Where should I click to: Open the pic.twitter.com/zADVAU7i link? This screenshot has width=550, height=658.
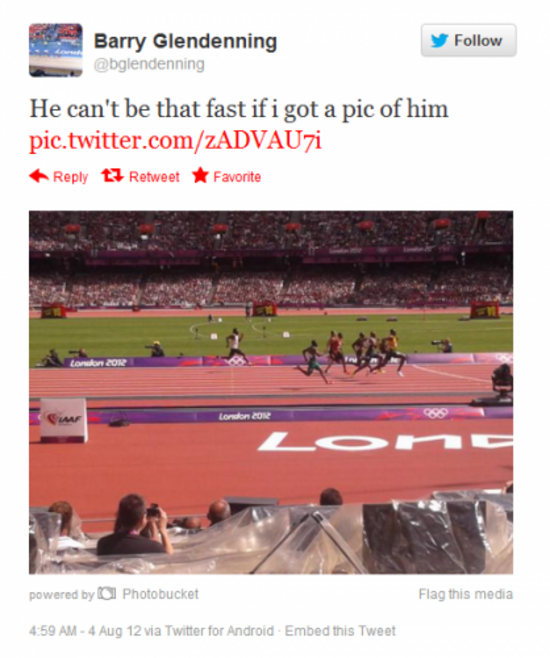[x=175, y=140]
